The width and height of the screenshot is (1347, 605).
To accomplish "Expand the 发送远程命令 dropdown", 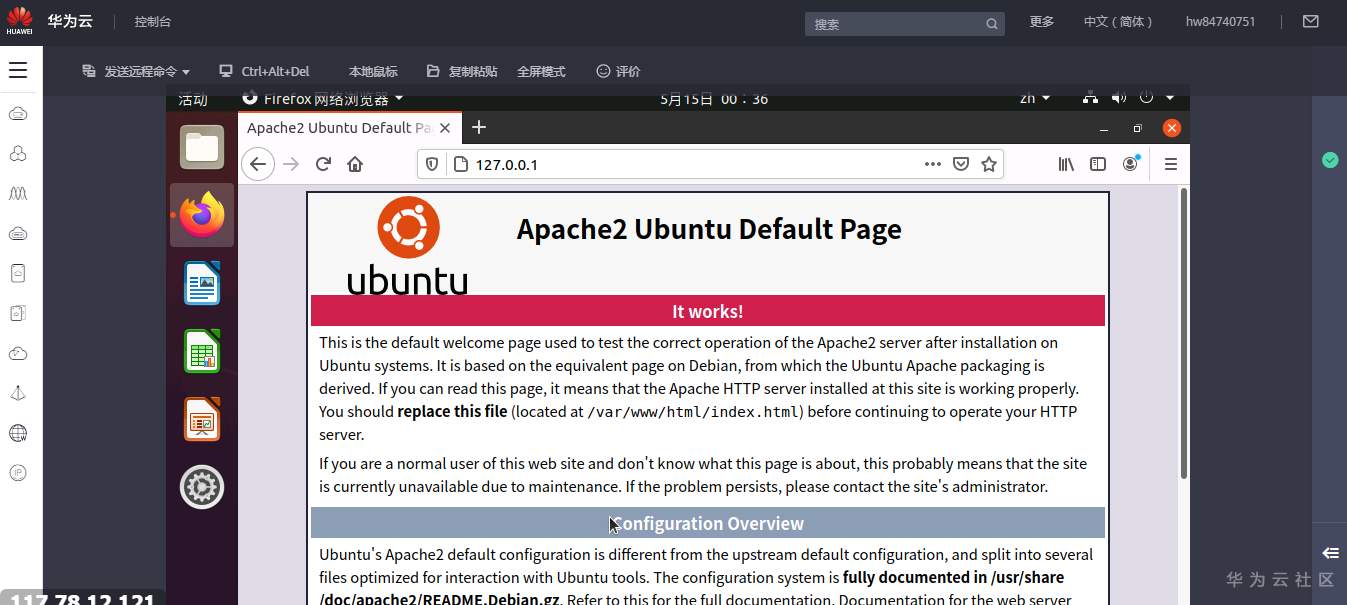I will 136,71.
